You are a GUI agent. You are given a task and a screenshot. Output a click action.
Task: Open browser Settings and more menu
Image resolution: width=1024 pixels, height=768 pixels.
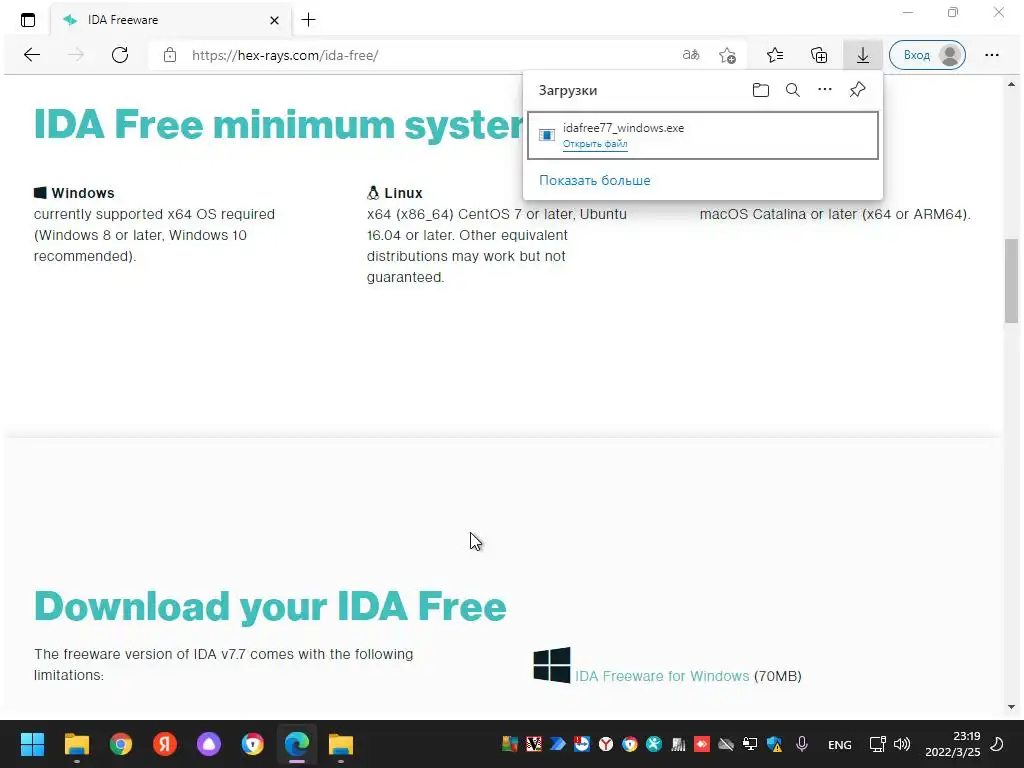pos(992,55)
